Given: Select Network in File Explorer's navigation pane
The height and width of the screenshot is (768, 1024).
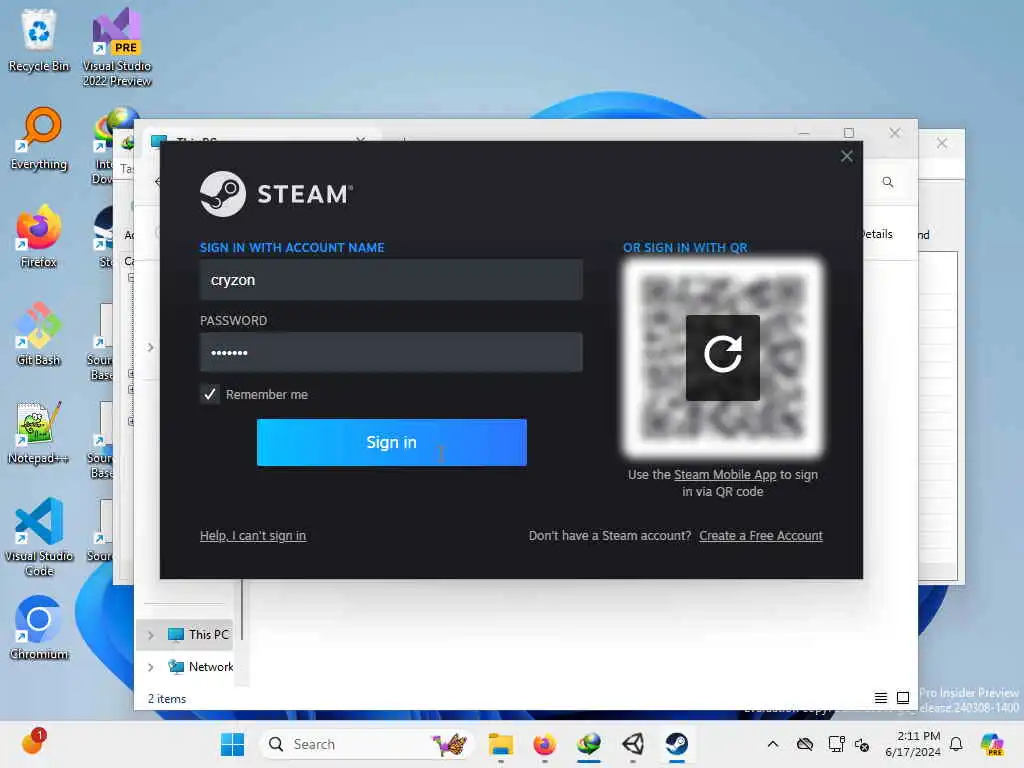Looking at the screenshot, I should click(x=200, y=667).
